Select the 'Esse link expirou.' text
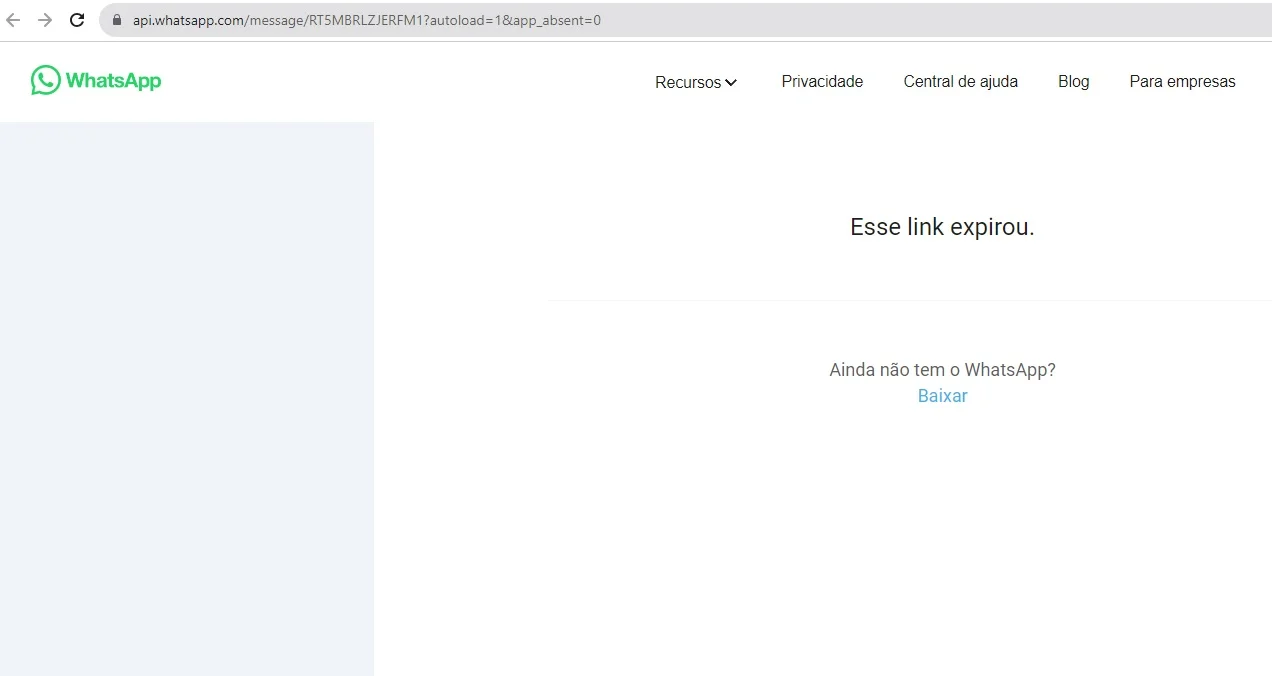This screenshot has height=676, width=1272. (942, 227)
